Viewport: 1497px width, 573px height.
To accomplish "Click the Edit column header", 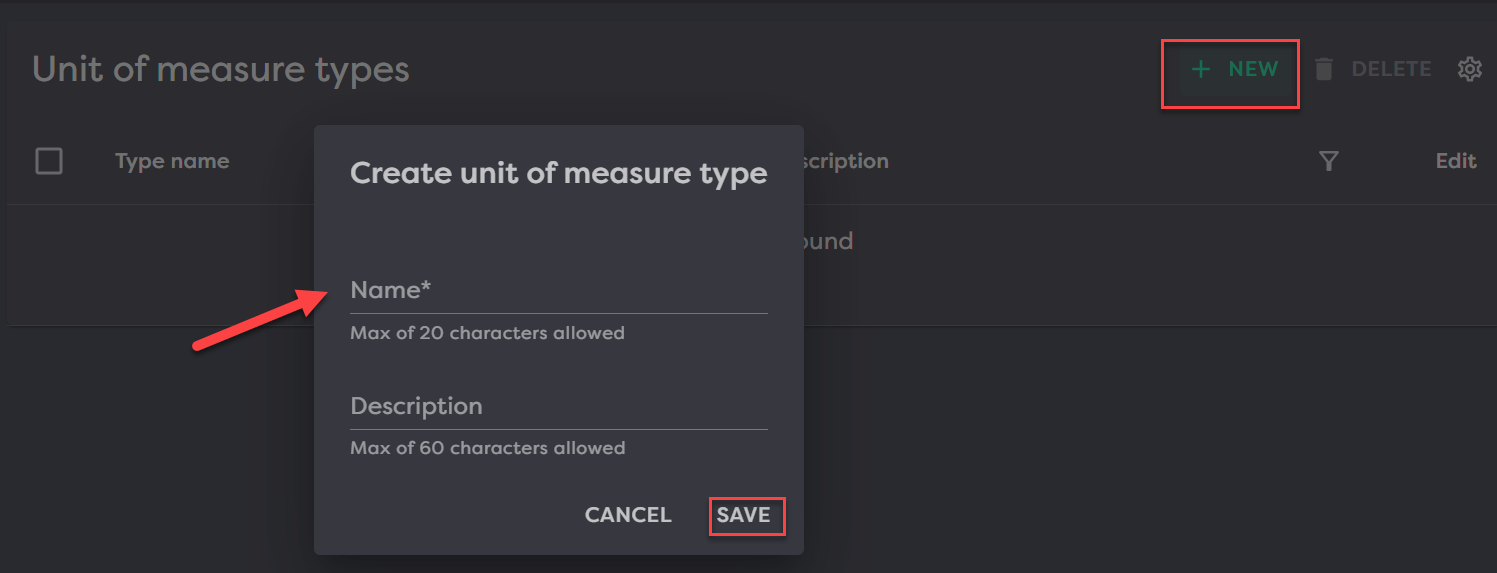I will 1456,161.
